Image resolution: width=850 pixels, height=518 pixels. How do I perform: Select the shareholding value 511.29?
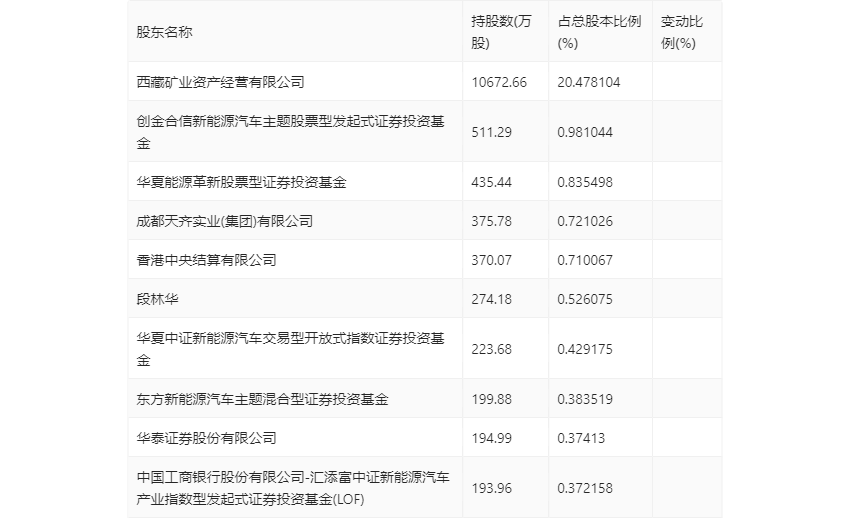tap(491, 132)
